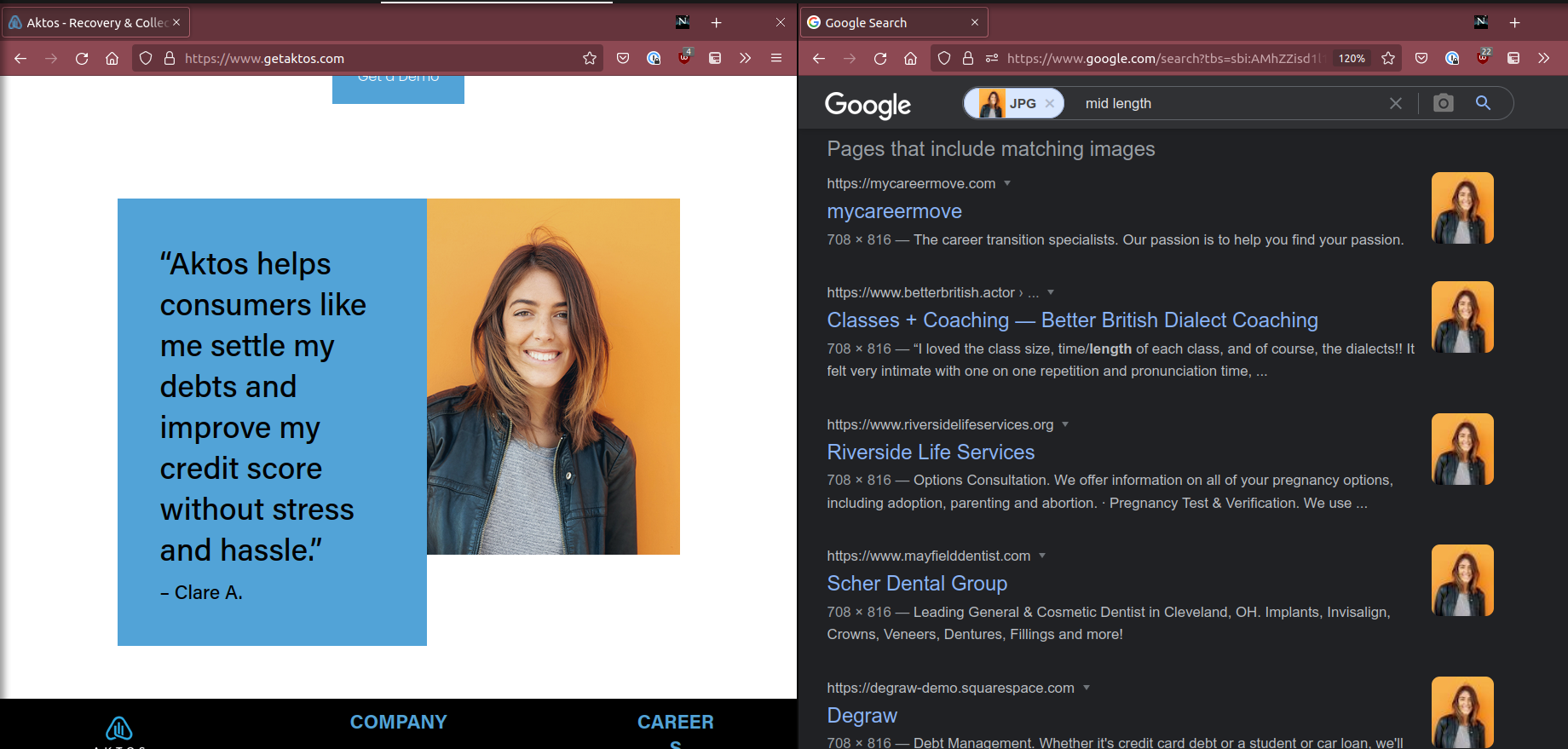The height and width of the screenshot is (749, 1568).
Task: Click the Riverside Life Services thumbnail
Action: [x=1462, y=449]
